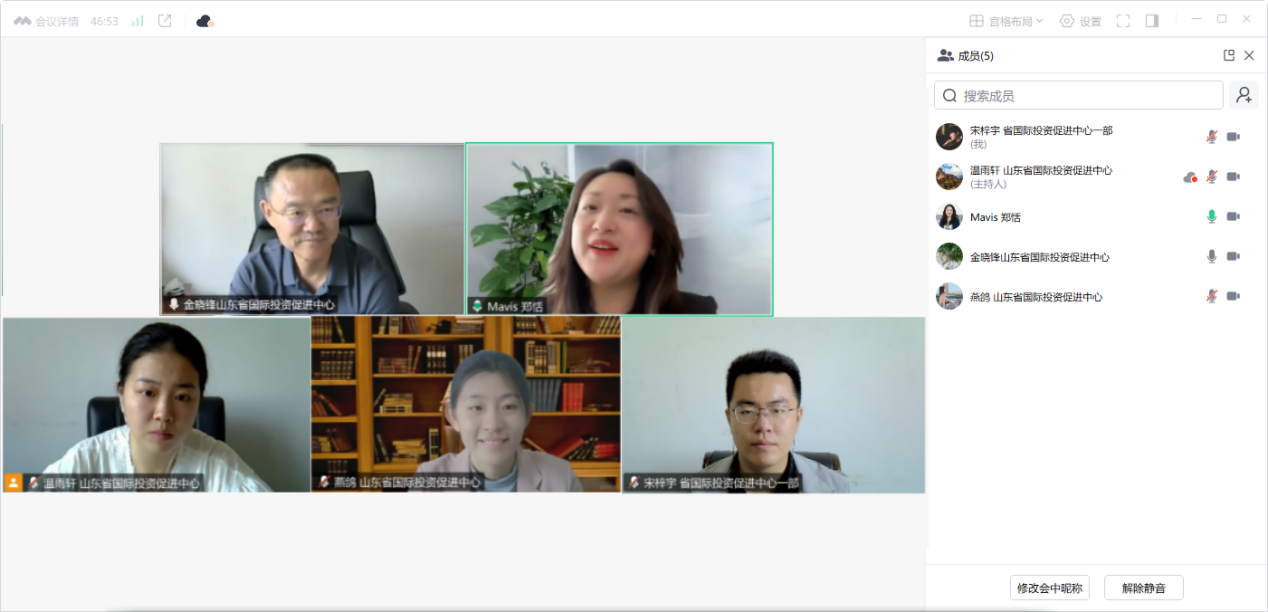Enter fullscreen mode with the fullscreen icon
Screen dimensions: 1268x612
1123,21
